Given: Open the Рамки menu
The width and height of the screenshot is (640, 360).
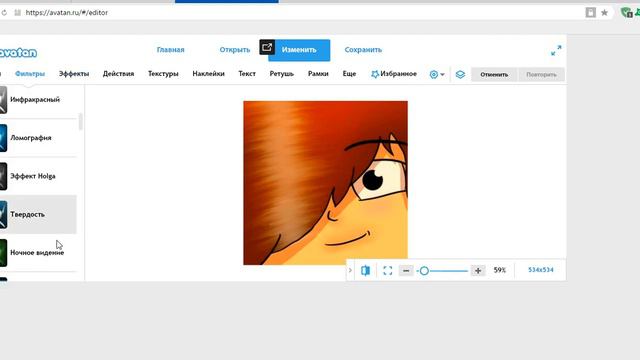Looking at the screenshot, I should (x=318, y=74).
